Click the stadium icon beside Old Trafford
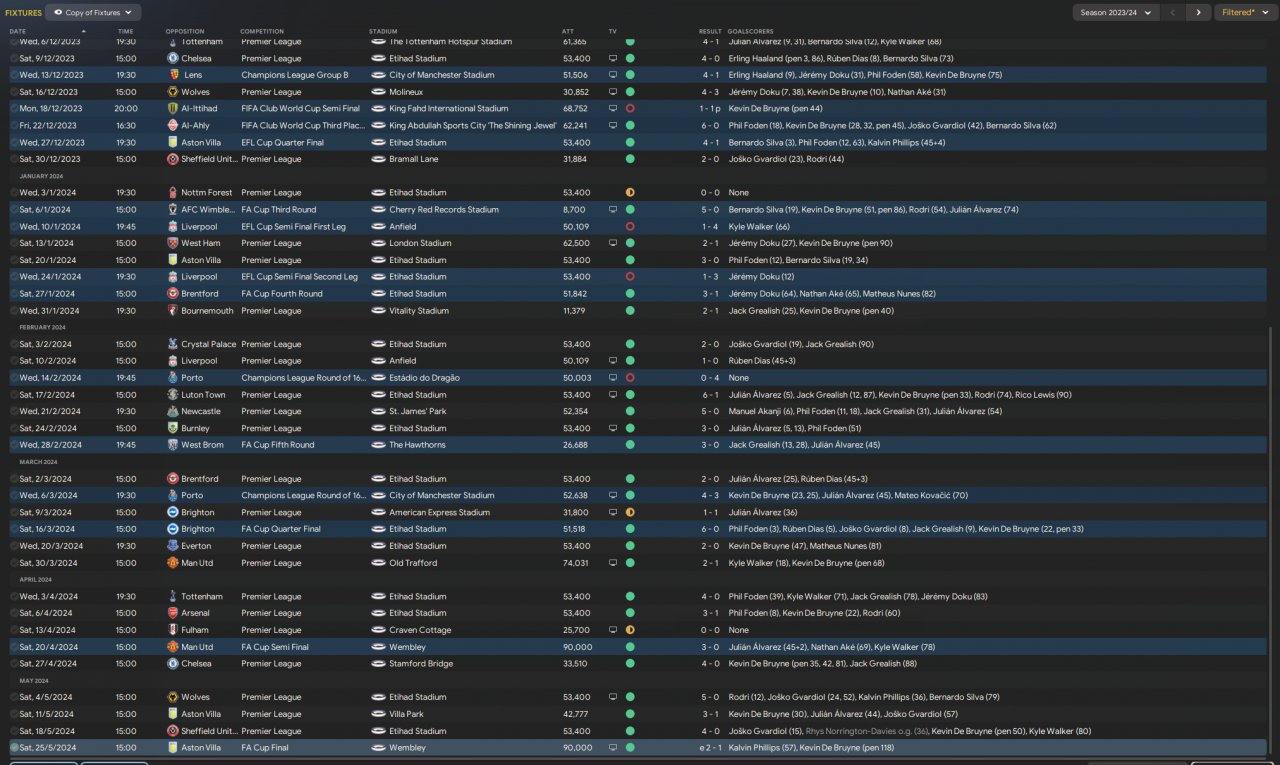Image resolution: width=1280 pixels, height=765 pixels. point(378,563)
